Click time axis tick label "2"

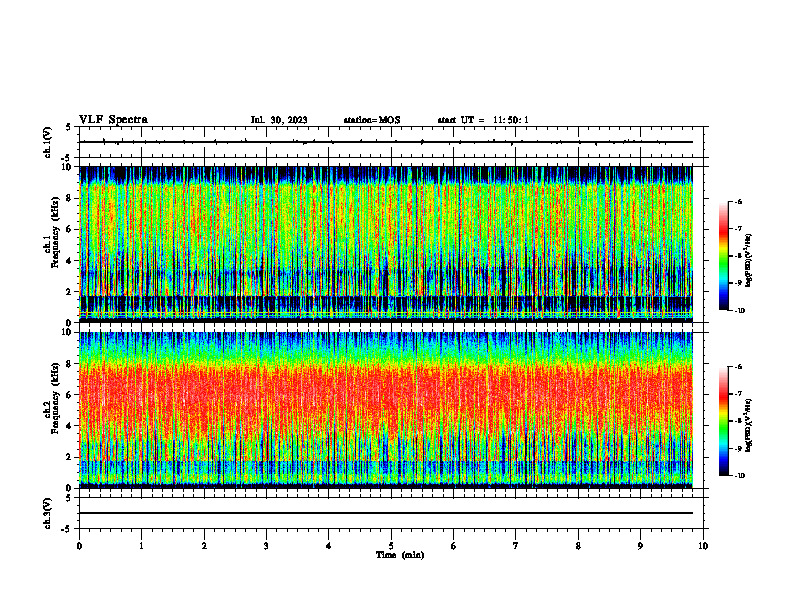(x=204, y=546)
